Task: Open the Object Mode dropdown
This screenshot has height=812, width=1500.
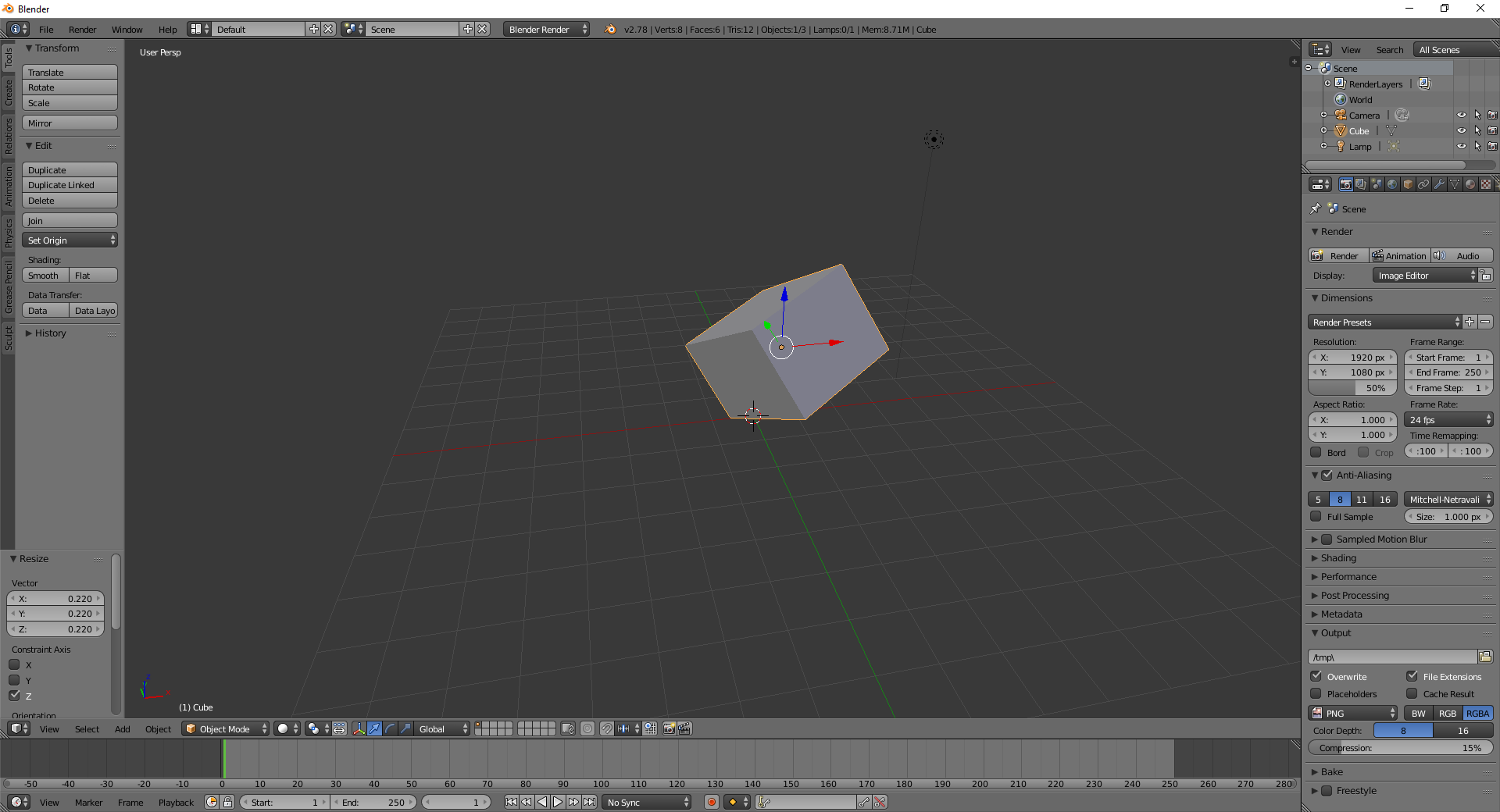Action: pos(226,728)
